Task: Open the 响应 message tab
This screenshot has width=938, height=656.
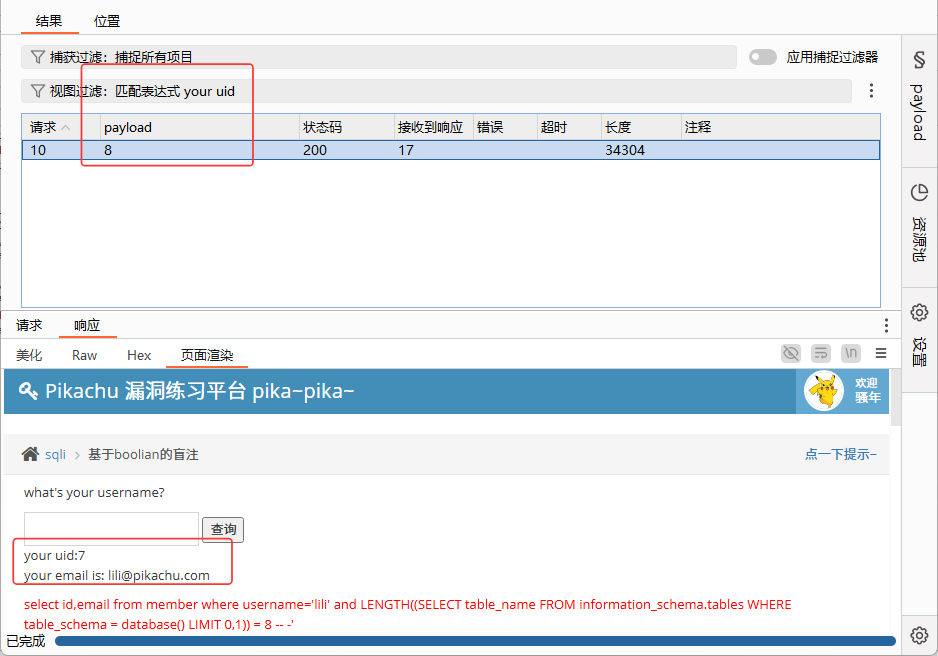Action: (x=87, y=325)
